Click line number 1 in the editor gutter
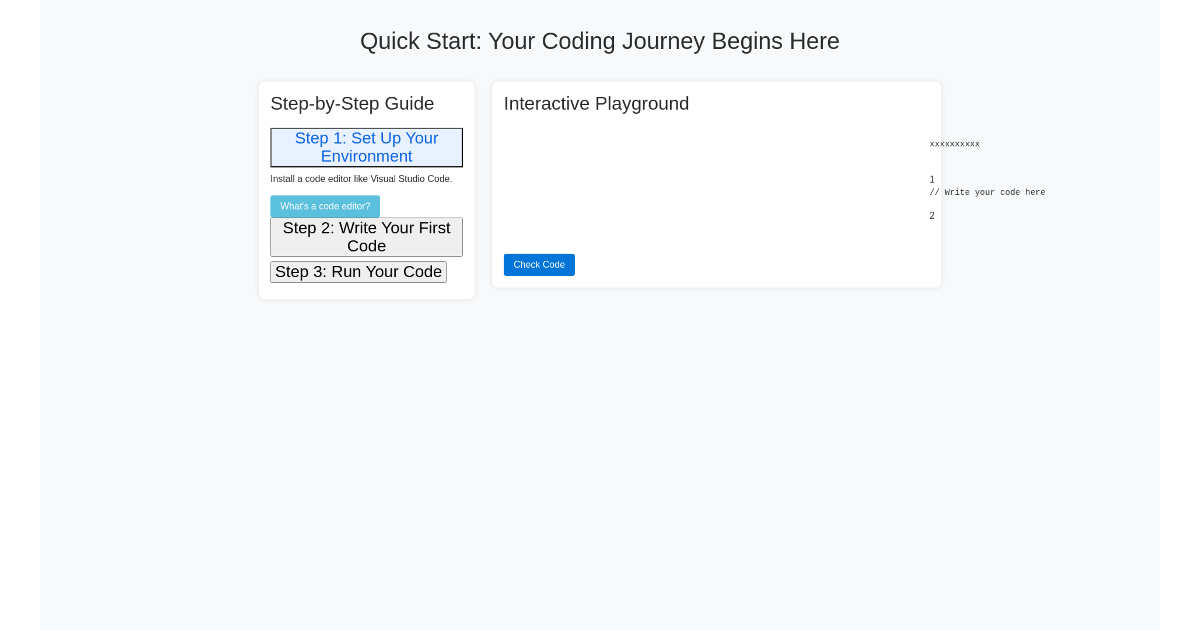Screen dimensions: 1200x630 coord(931,179)
